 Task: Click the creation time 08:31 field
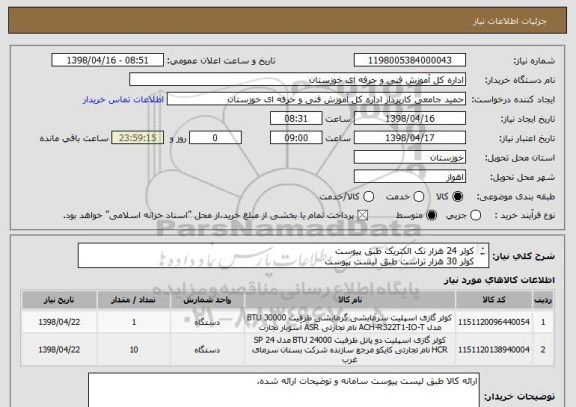(x=296, y=118)
